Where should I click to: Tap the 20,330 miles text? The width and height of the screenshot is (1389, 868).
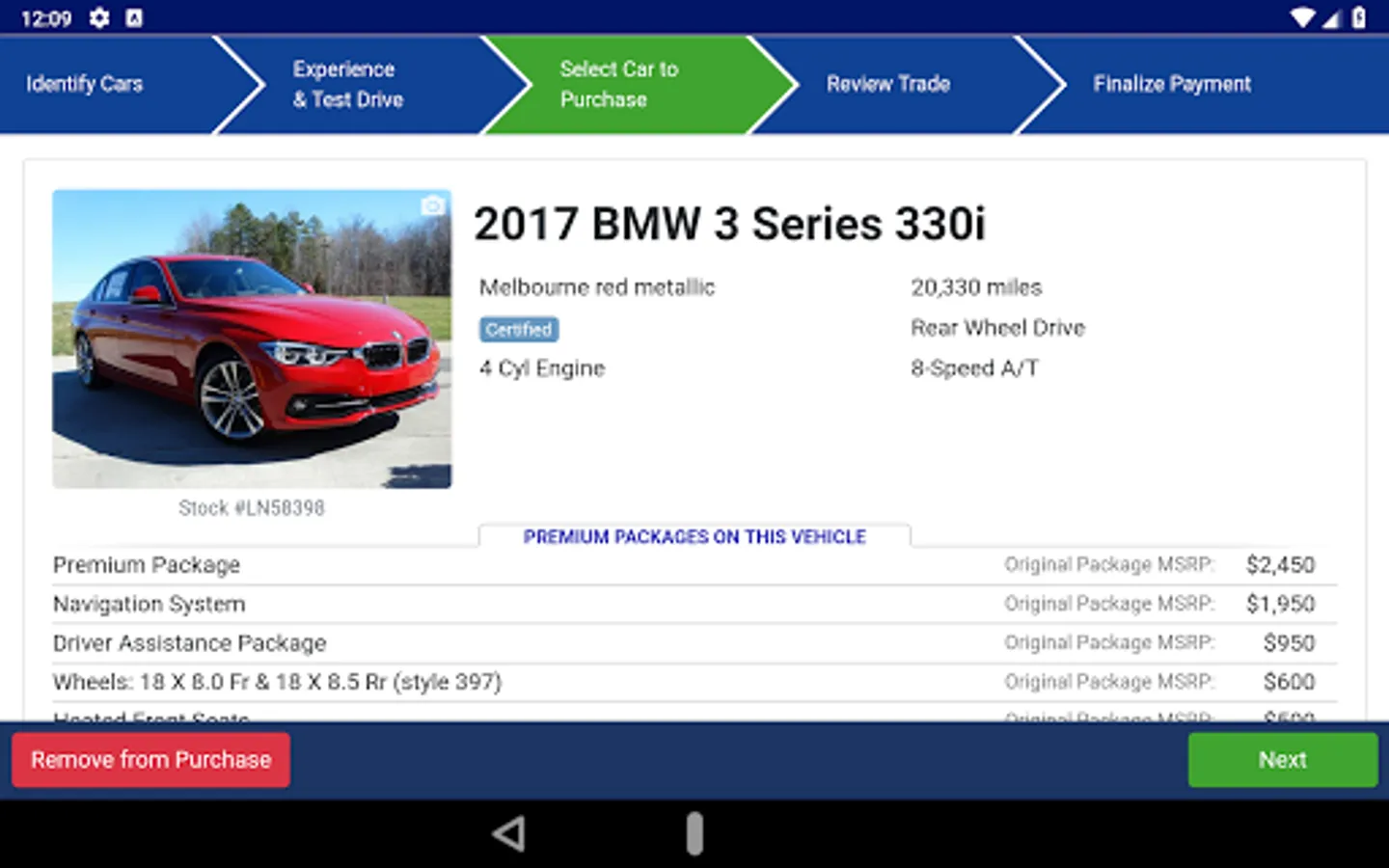[976, 287]
